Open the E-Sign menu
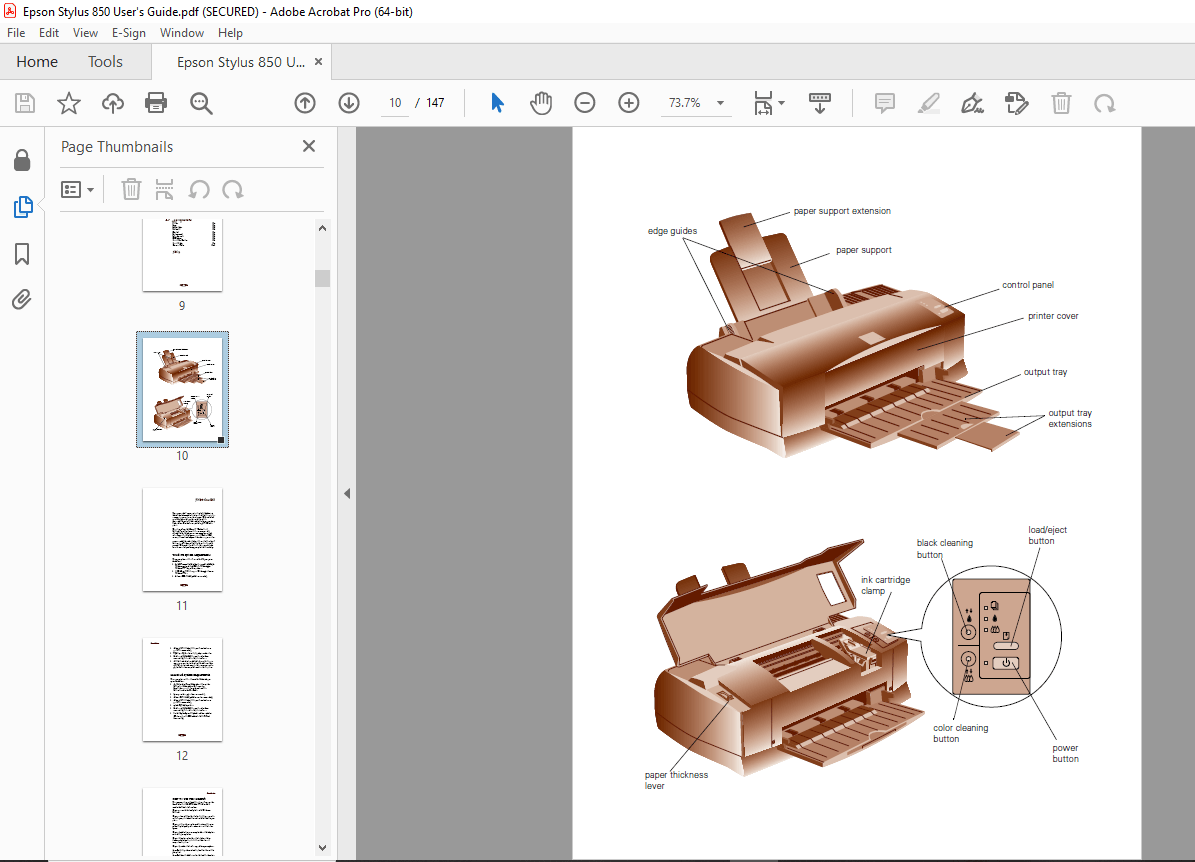Image resolution: width=1195 pixels, height=862 pixels. 129,33
